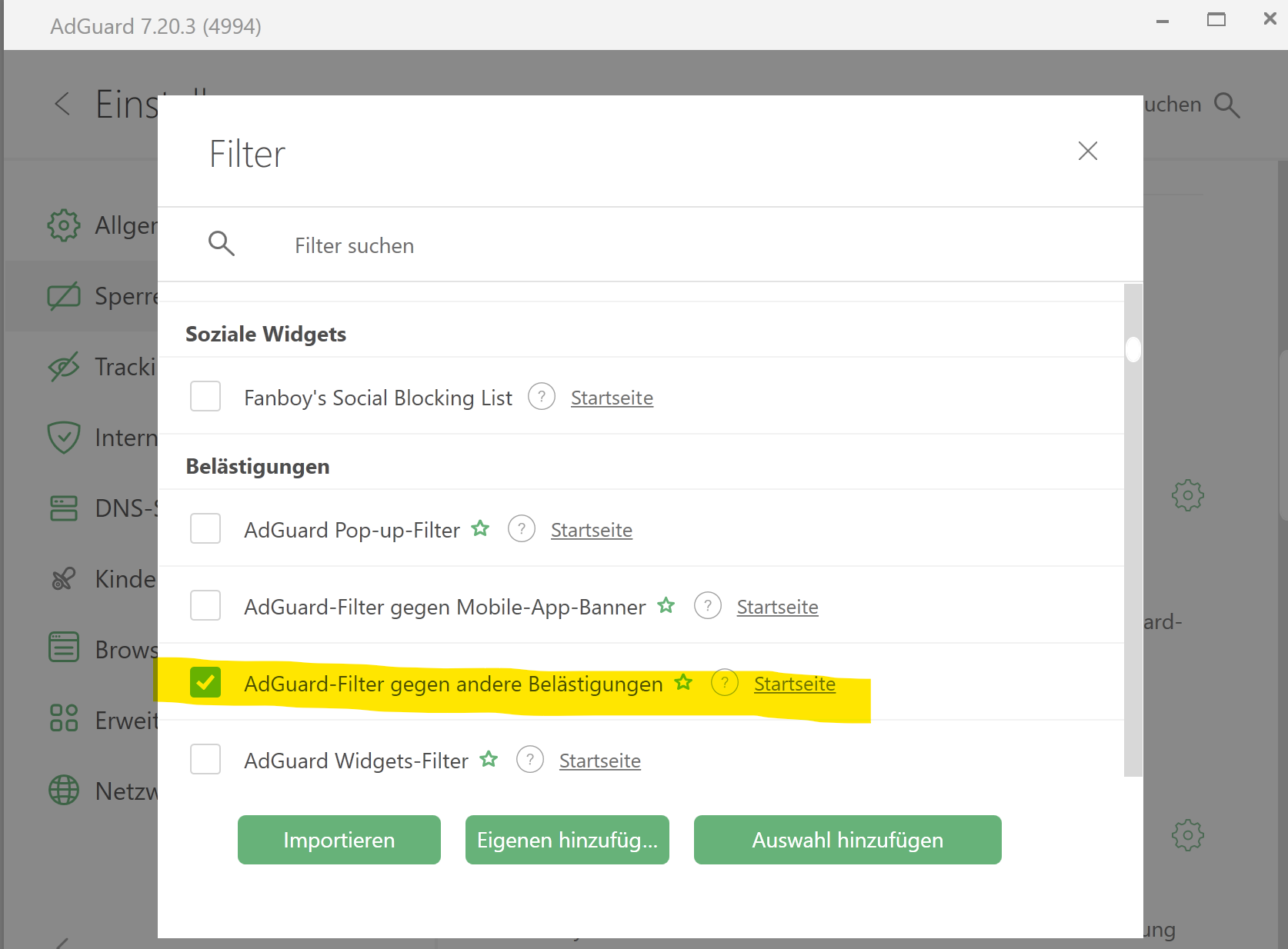Click the Soziale Widgets section heading
1288x949 pixels.
coord(265,334)
